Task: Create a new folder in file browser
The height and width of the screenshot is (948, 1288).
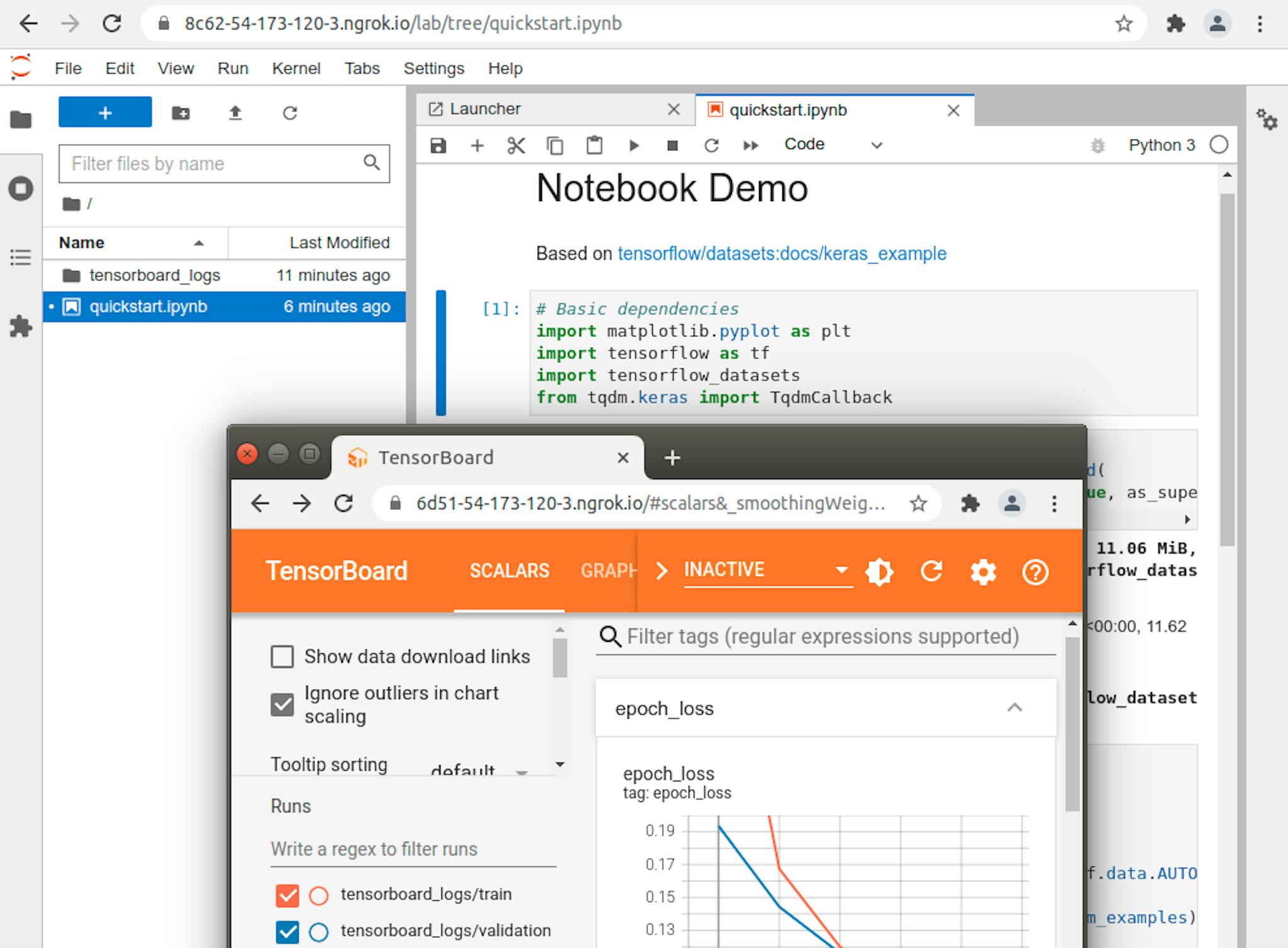Action: click(181, 113)
